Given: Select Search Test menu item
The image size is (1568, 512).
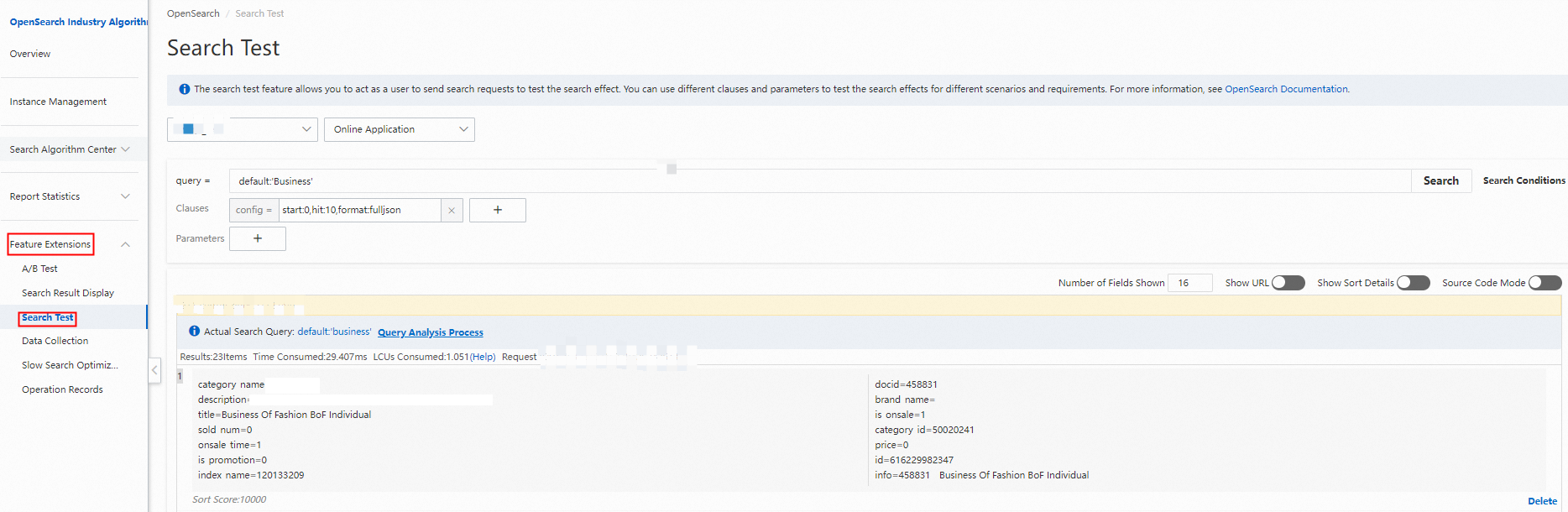Looking at the screenshot, I should click(48, 317).
